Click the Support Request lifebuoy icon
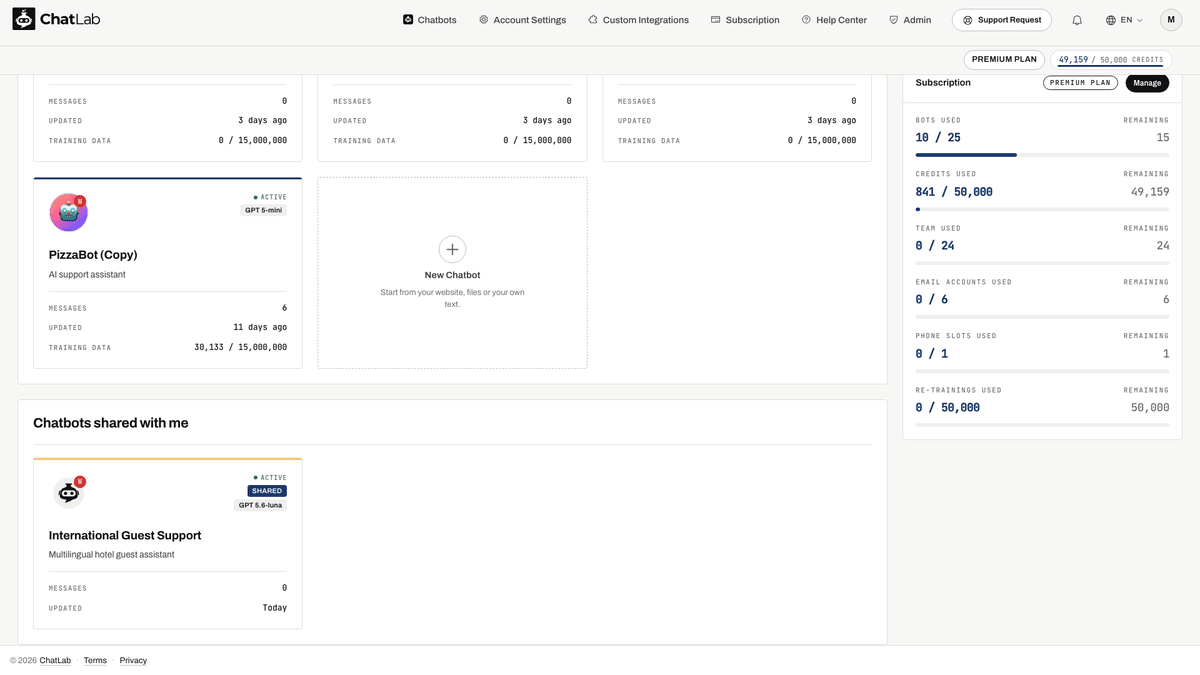 (x=968, y=20)
